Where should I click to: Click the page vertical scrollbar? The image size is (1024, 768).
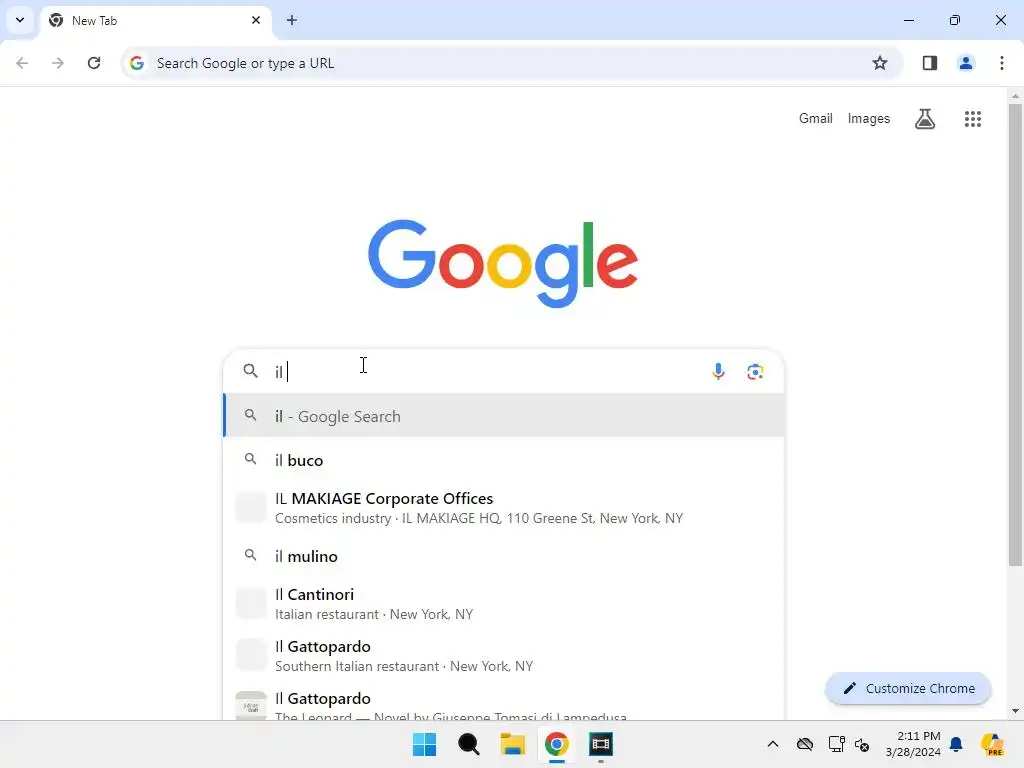click(x=1015, y=336)
